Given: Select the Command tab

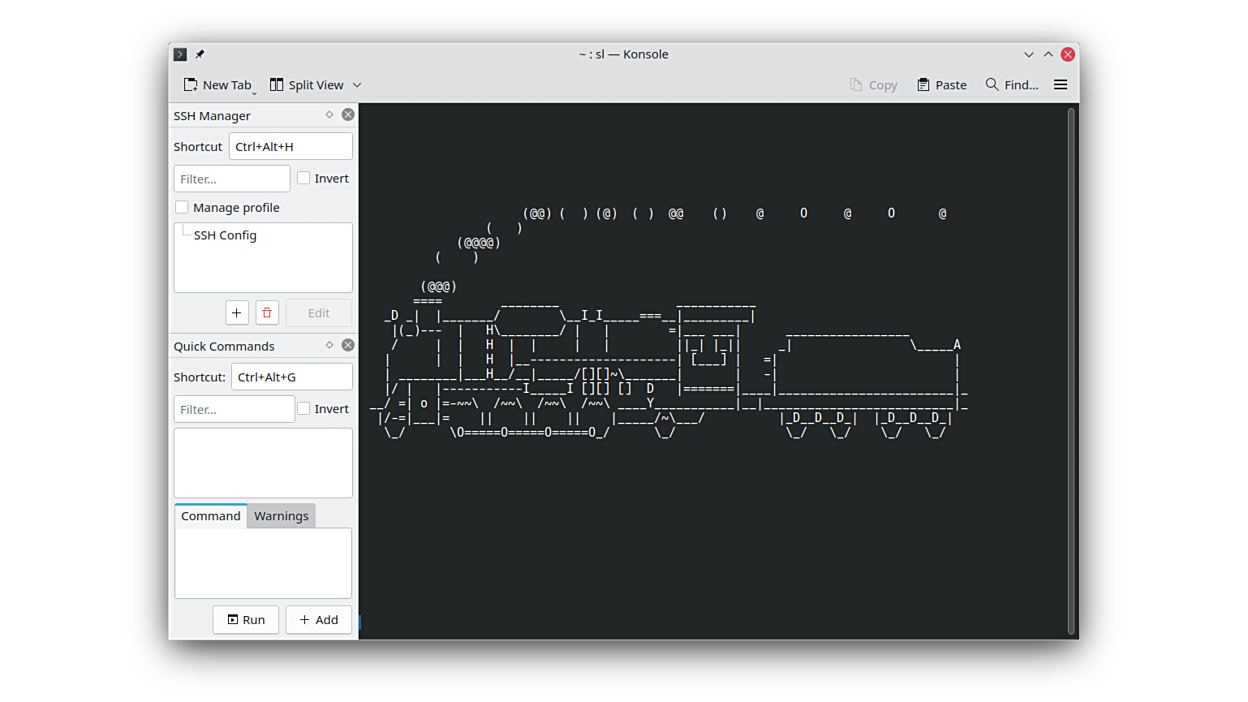Looking at the screenshot, I should tap(210, 516).
